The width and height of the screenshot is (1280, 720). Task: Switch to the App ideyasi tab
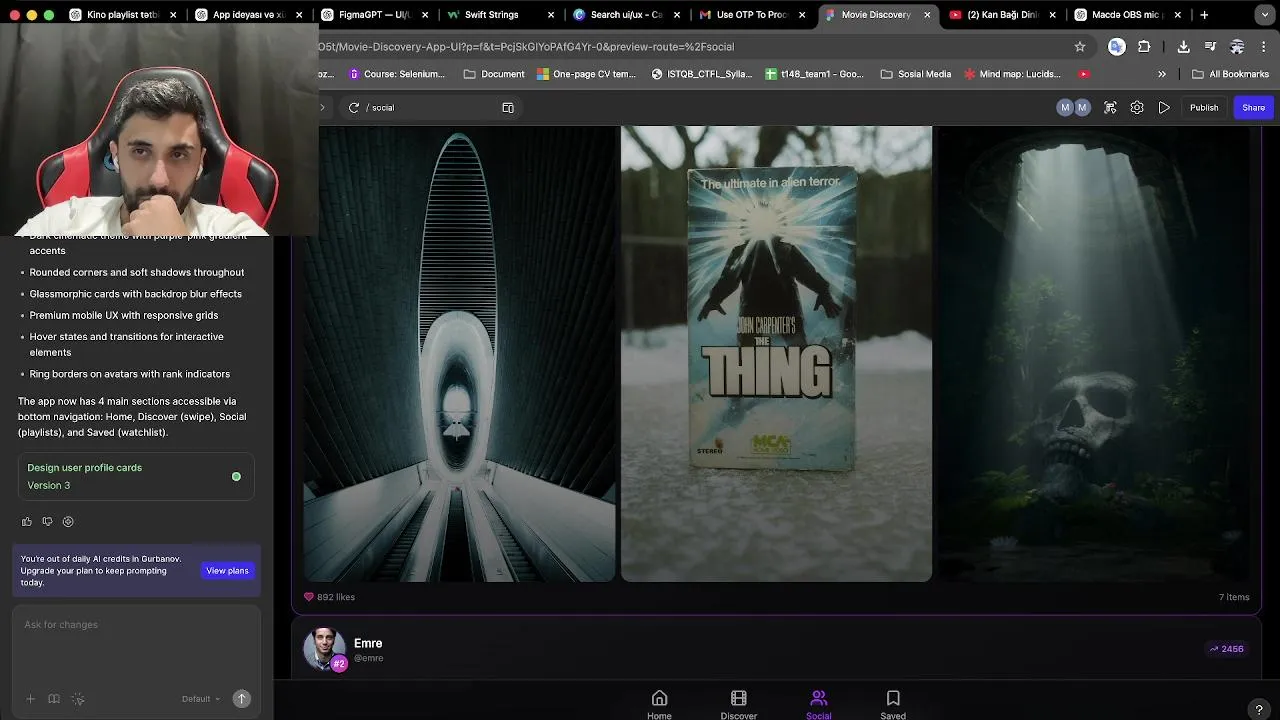pos(248,15)
